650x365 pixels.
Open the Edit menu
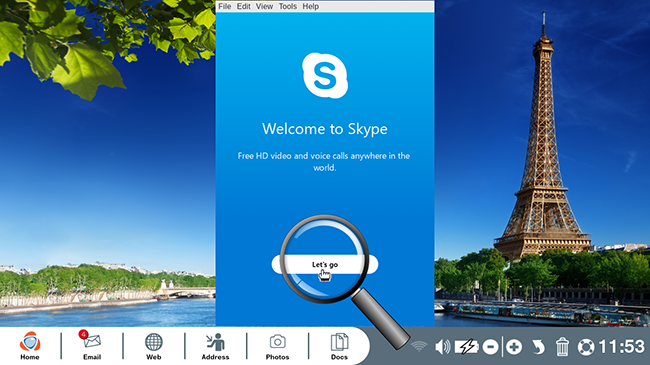[243, 6]
